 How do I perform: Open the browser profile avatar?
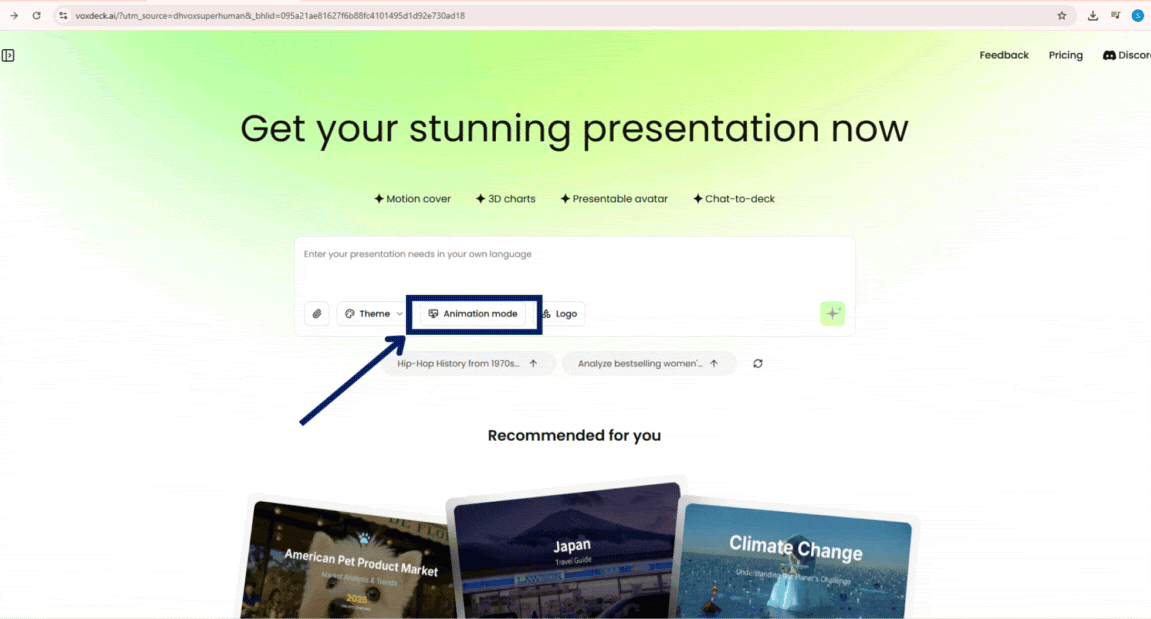click(x=1138, y=15)
